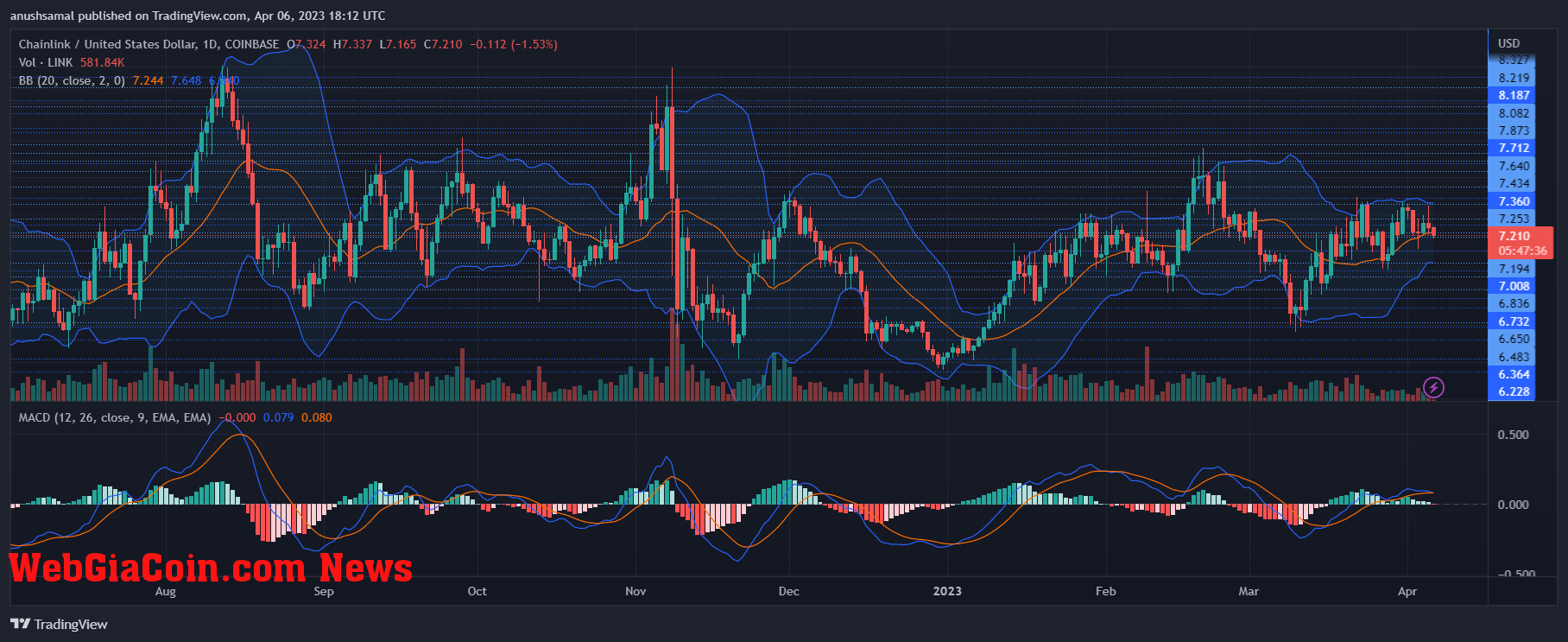Click the BB (20, close, 2, 0) indicator legend
This screenshot has height=642, width=1568.
[x=72, y=80]
